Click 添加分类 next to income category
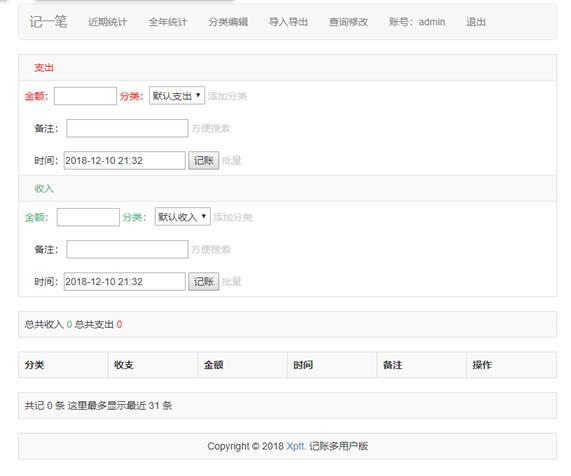Image resolution: width=571 pixels, height=476 pixels. pyautogui.click(x=233, y=217)
